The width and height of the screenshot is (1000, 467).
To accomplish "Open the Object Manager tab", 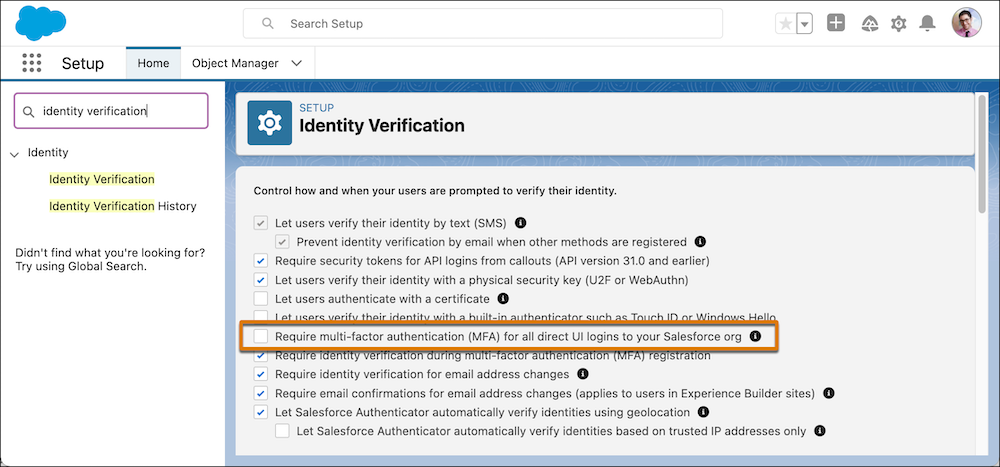I will (x=235, y=63).
